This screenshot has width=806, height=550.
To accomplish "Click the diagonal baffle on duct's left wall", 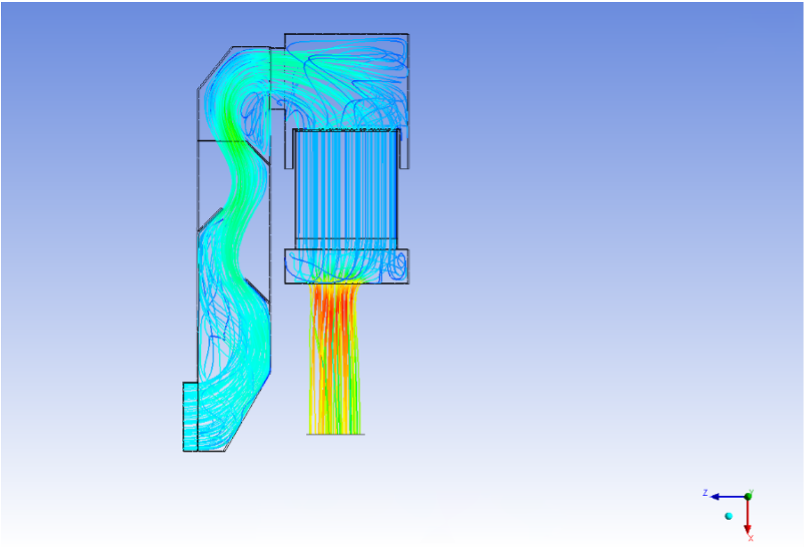I will click(x=208, y=218).
